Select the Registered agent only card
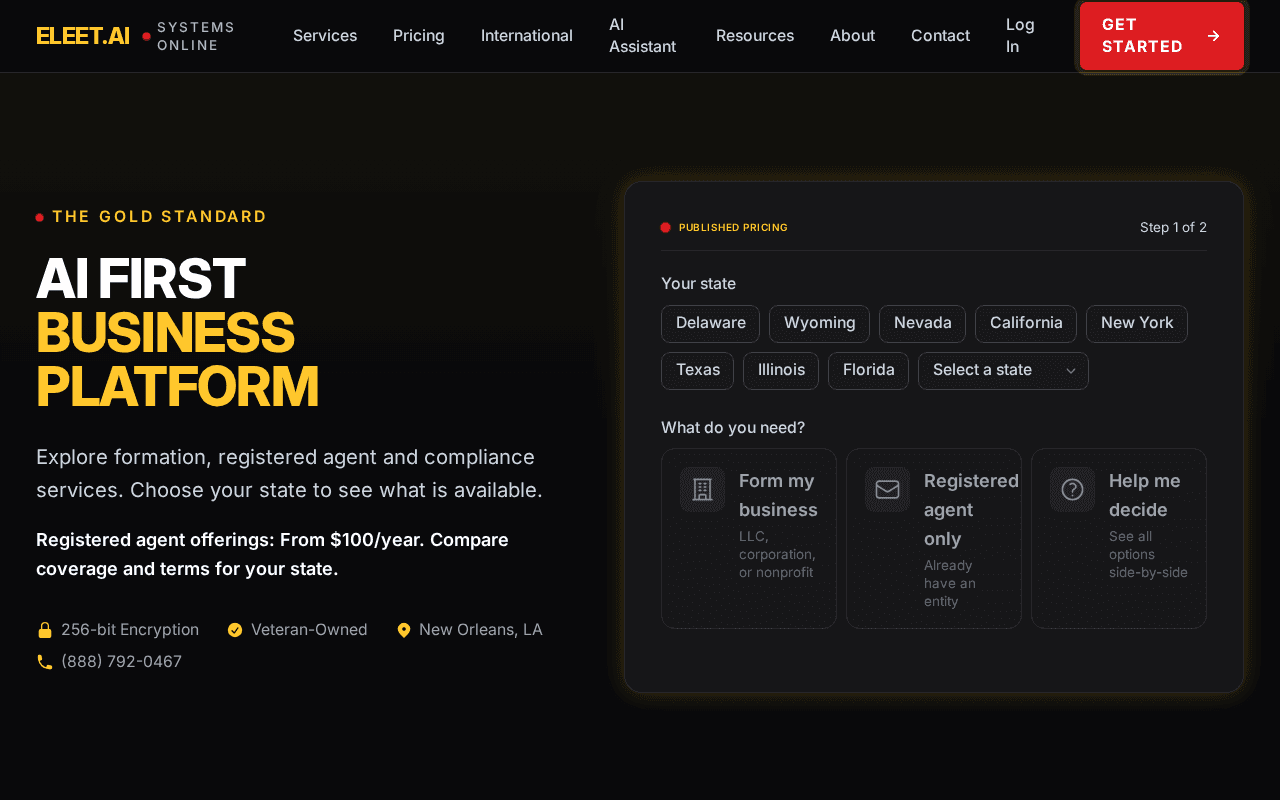Viewport: 1280px width, 800px height. coord(934,539)
